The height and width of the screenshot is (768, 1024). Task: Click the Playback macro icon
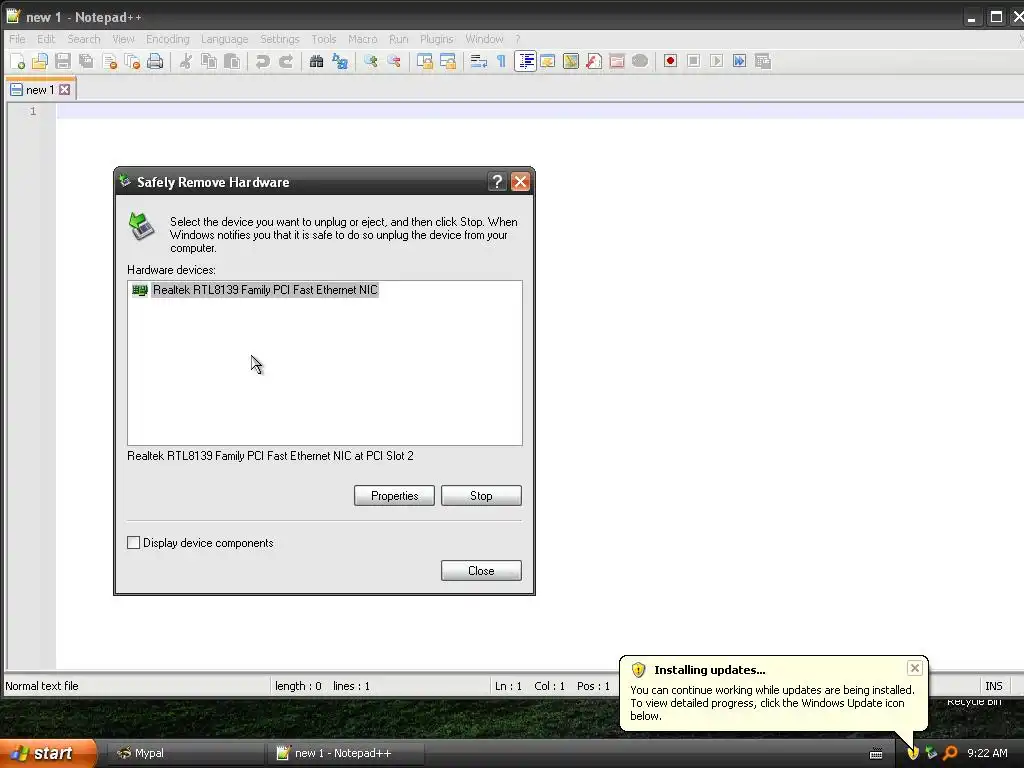click(716, 61)
